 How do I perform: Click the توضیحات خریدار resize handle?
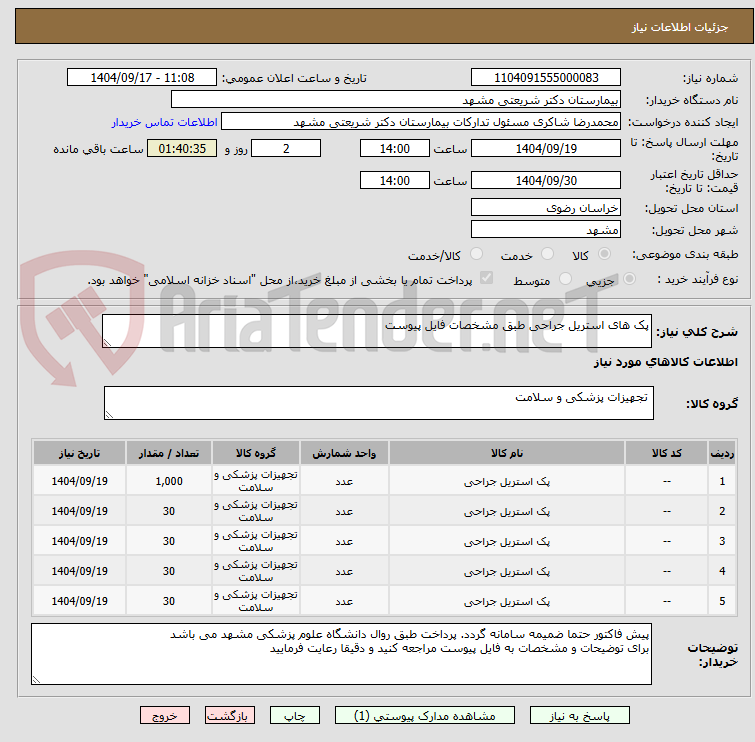tap(37, 679)
